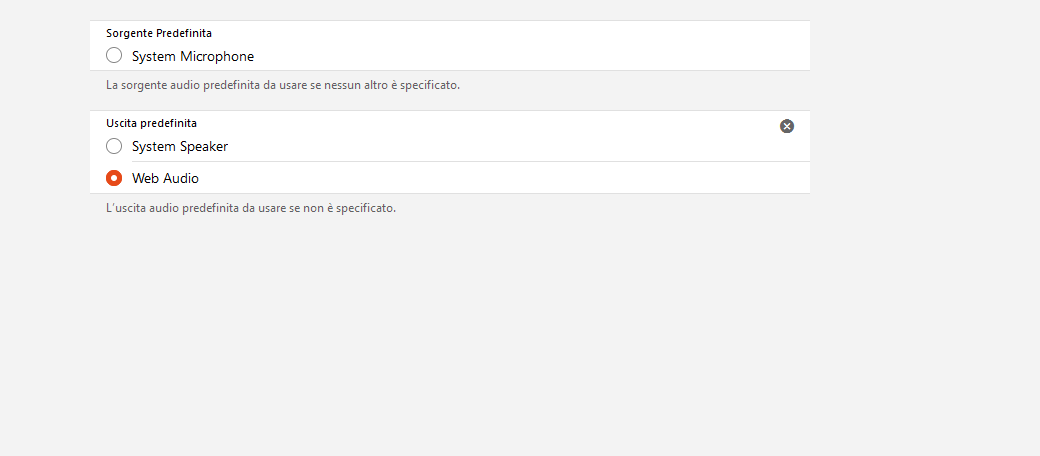Click the description starting with L'uscita audio
The width and height of the screenshot is (1040, 456).
(251, 209)
